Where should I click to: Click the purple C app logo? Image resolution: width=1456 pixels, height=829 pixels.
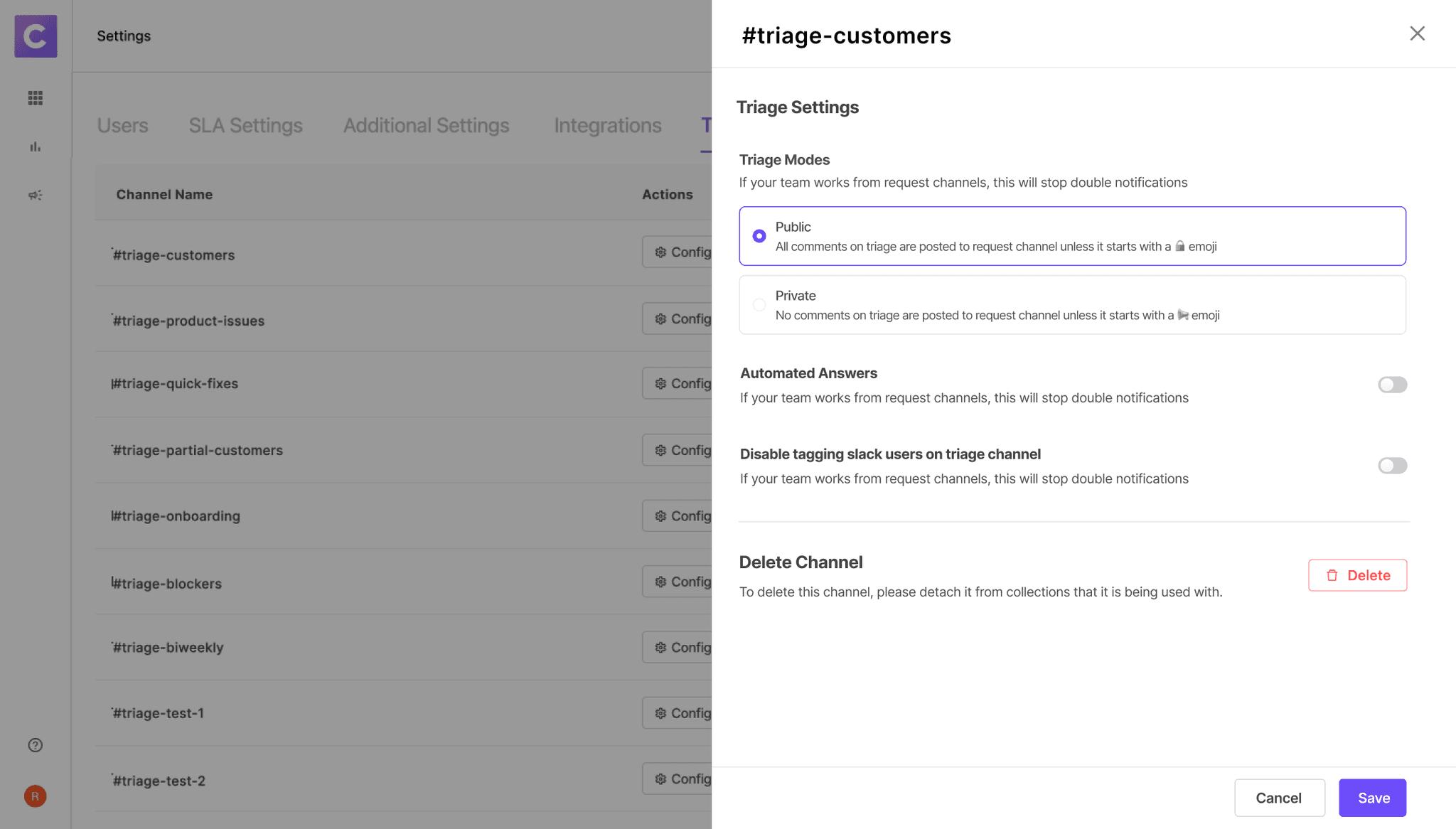click(36, 36)
